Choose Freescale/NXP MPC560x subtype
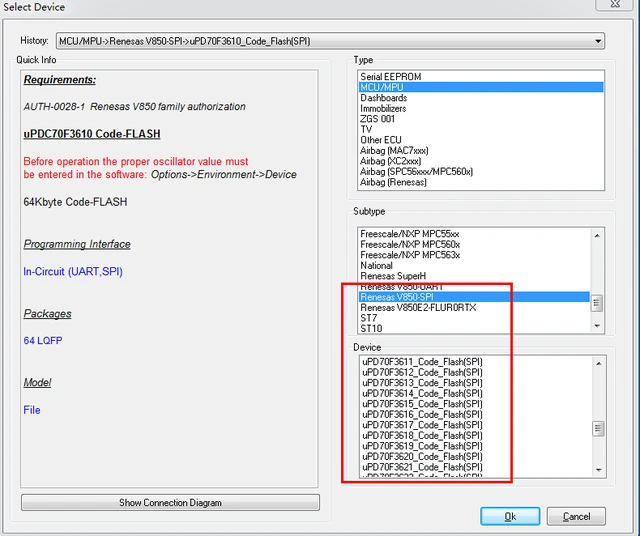This screenshot has height=536, width=640. [x=474, y=245]
